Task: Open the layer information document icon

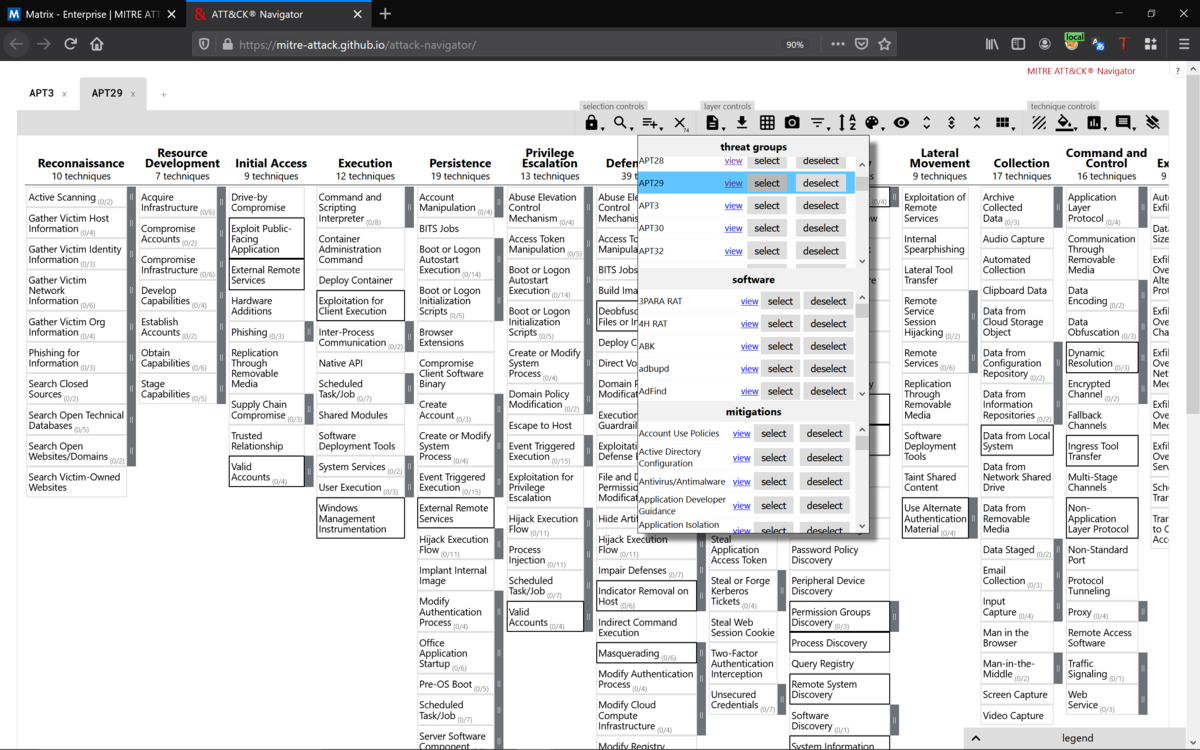Action: [x=713, y=123]
